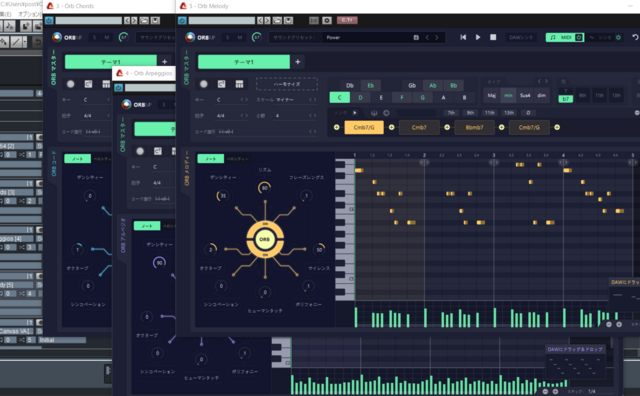This screenshot has width=640, height=396.
Task: Zoom out piano roll with minus icon
Action: point(609,324)
